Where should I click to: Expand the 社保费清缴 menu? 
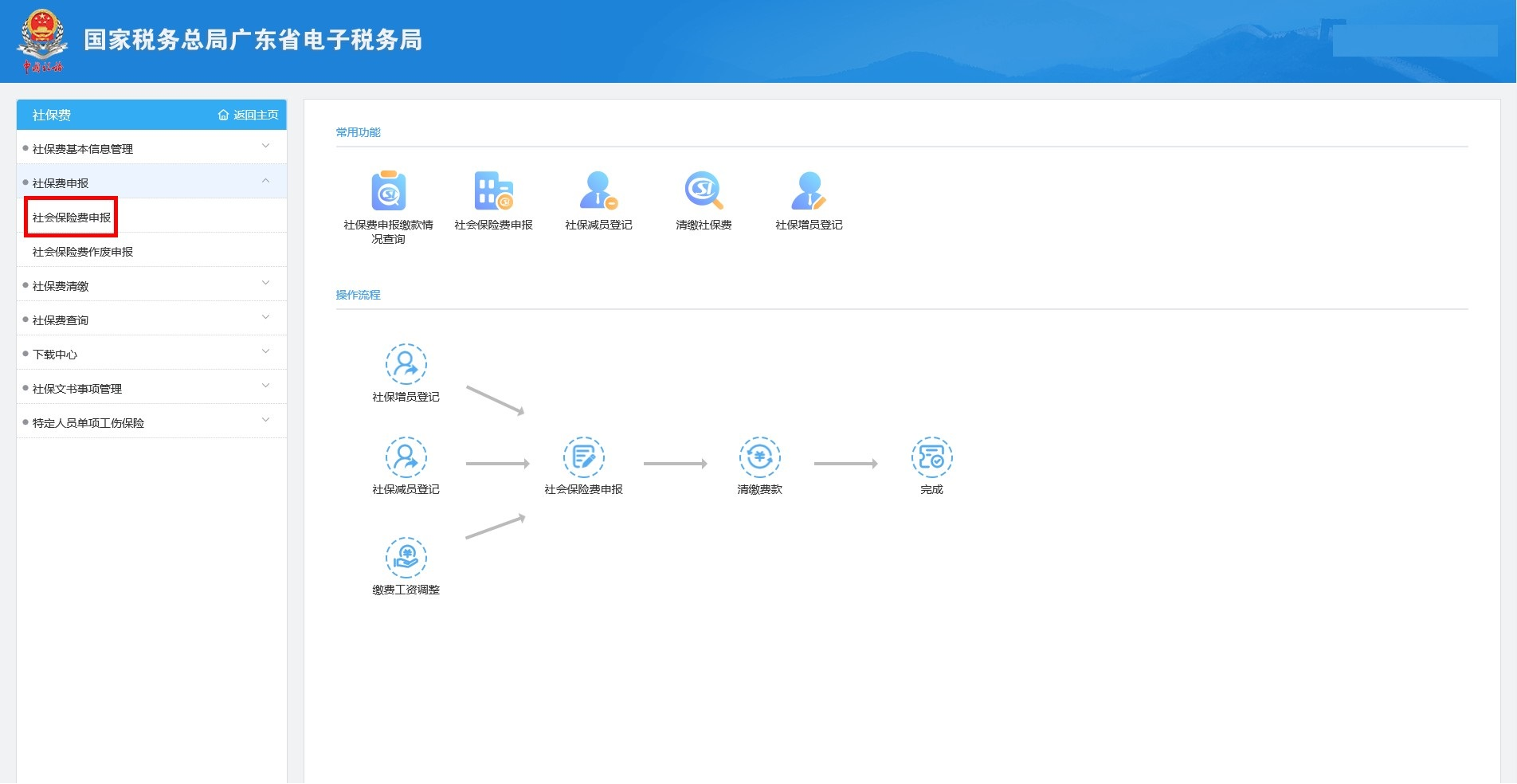pos(151,285)
